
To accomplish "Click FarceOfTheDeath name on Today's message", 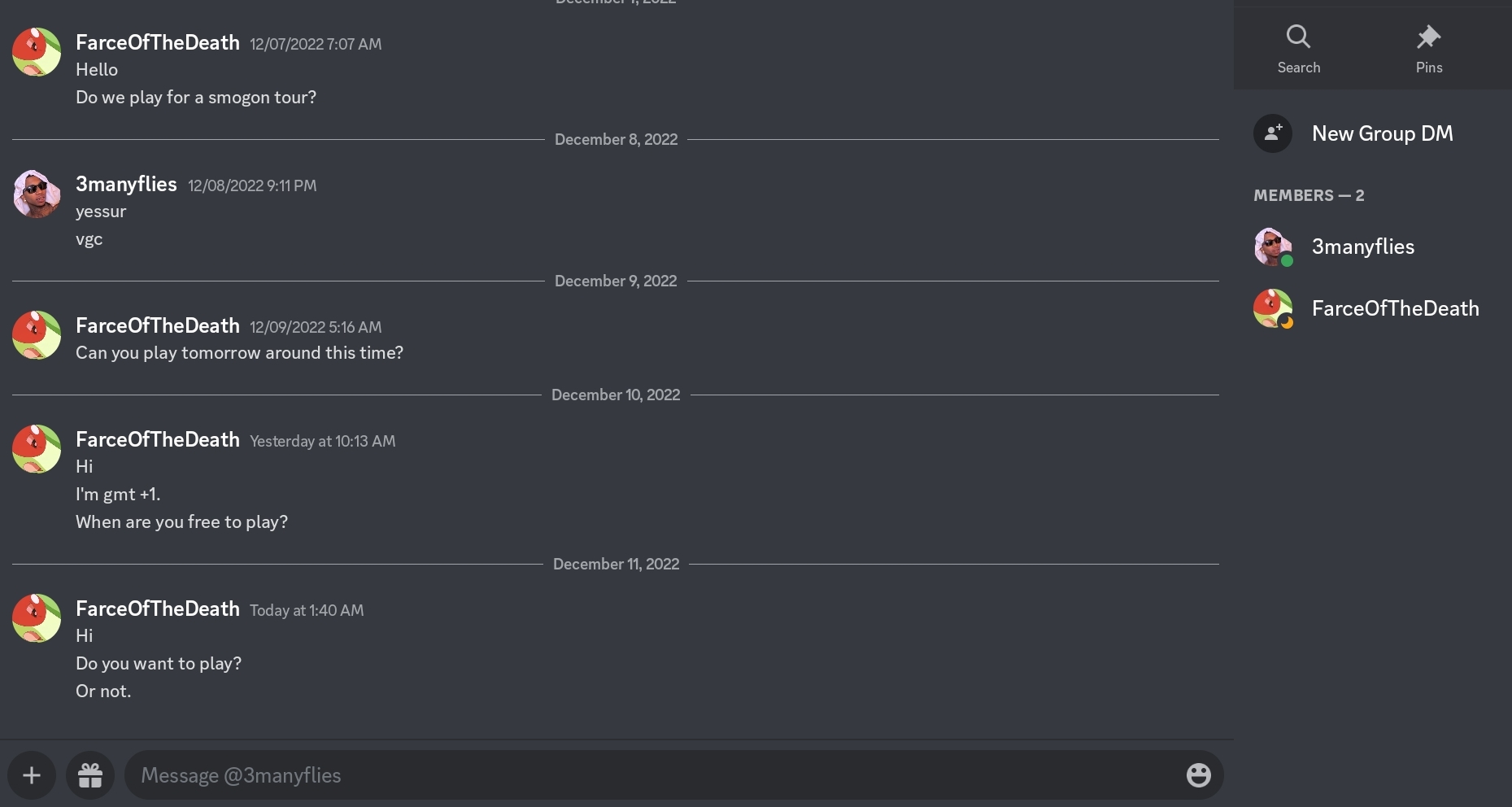I will point(158,609).
